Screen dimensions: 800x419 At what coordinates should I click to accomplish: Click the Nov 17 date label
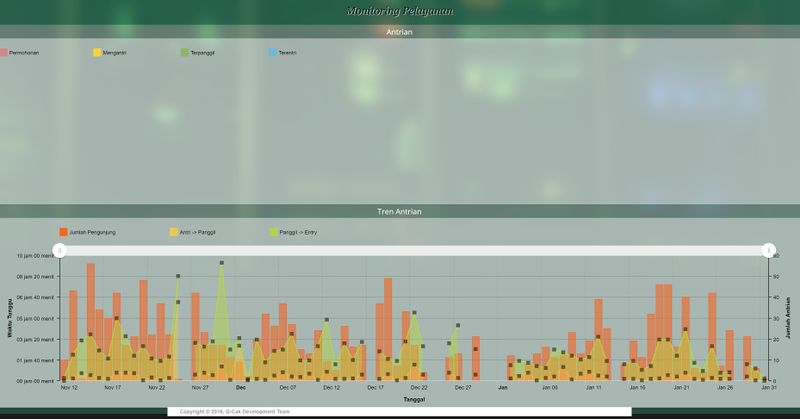tap(113, 388)
